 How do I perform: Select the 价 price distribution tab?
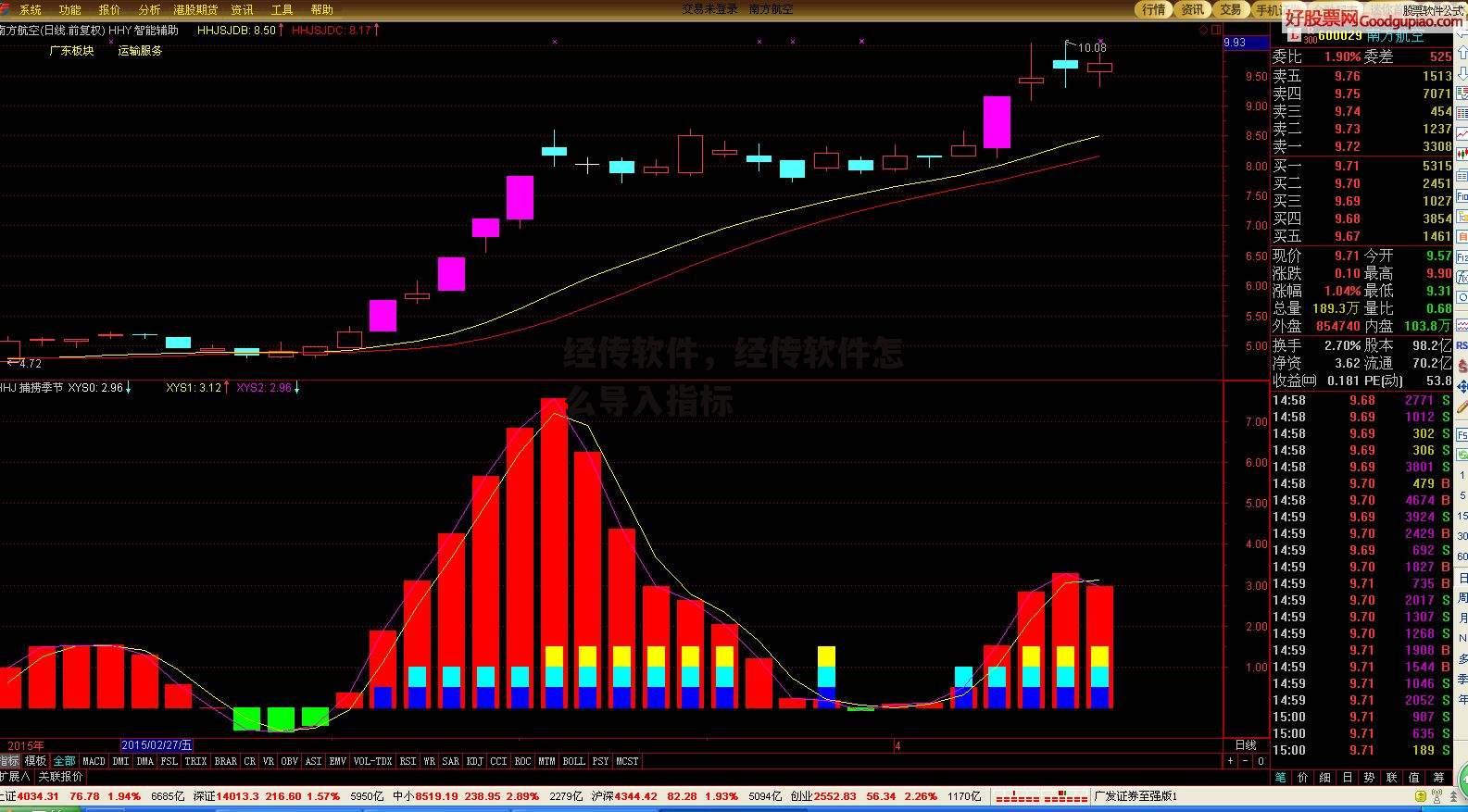click(x=1303, y=778)
